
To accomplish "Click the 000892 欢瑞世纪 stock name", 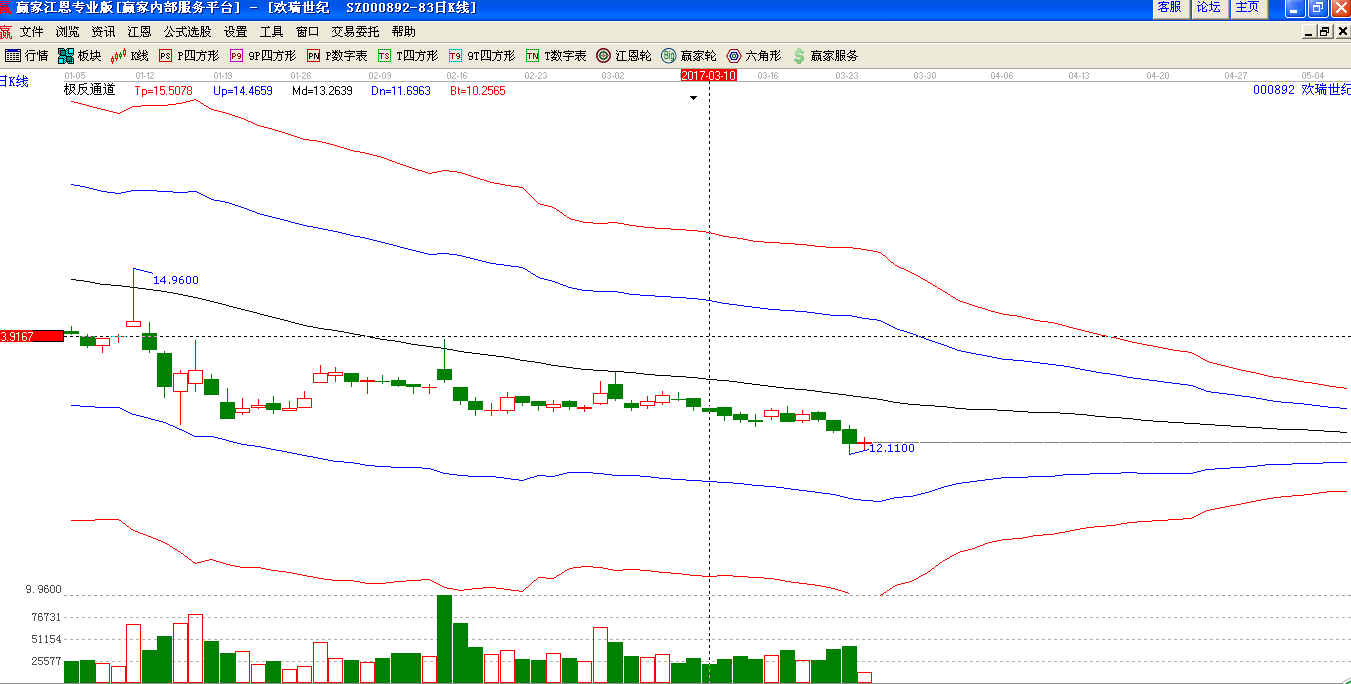I will 1301,90.
